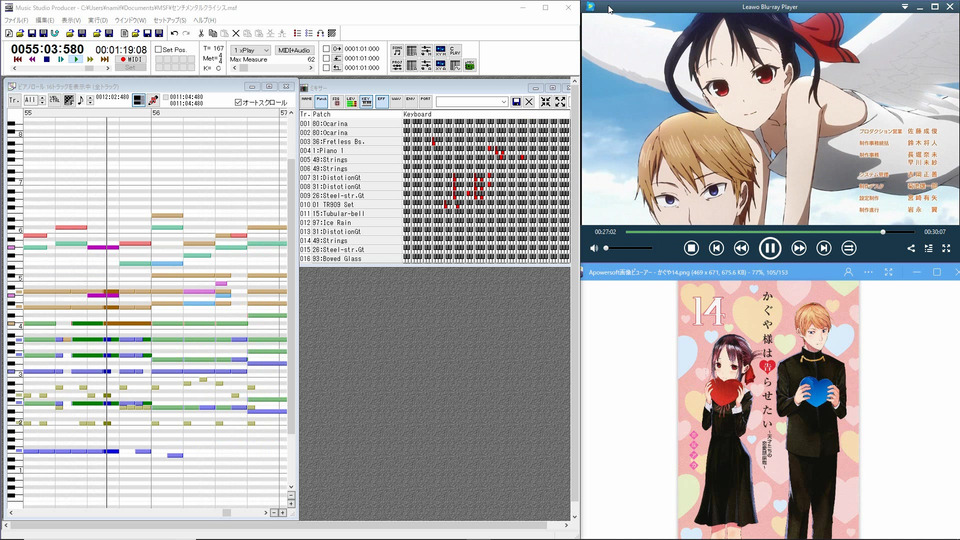Open the 1 xPlay speed dropdown

point(250,50)
